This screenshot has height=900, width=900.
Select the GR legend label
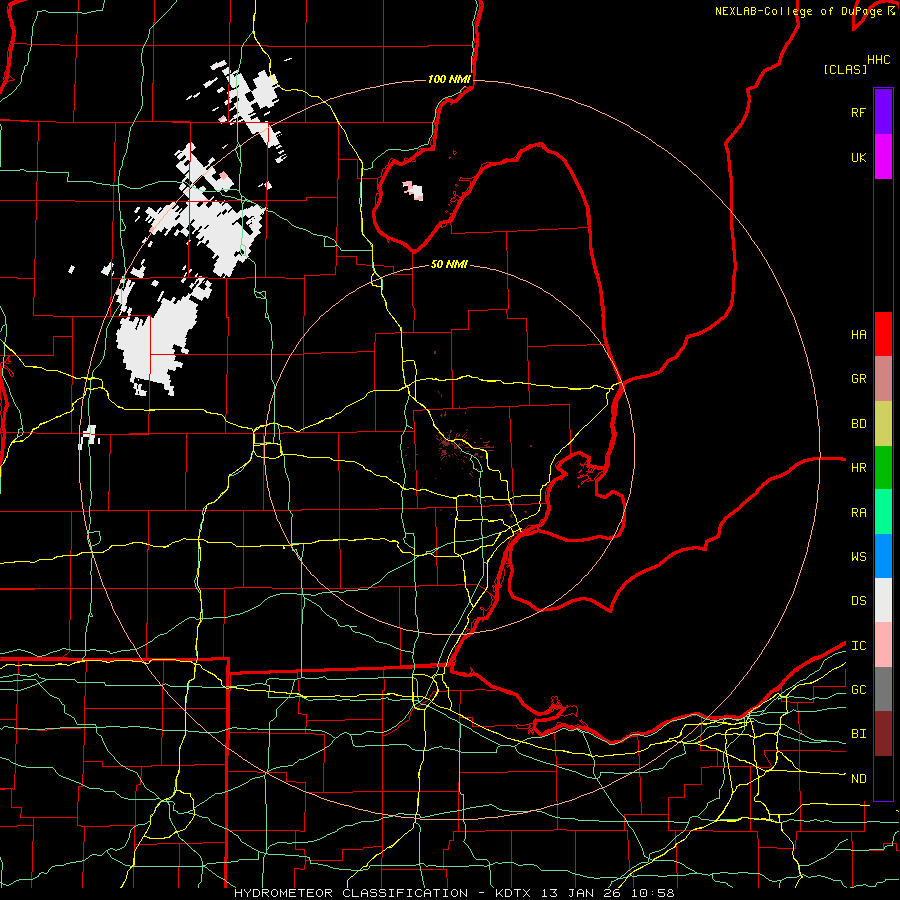859,379
